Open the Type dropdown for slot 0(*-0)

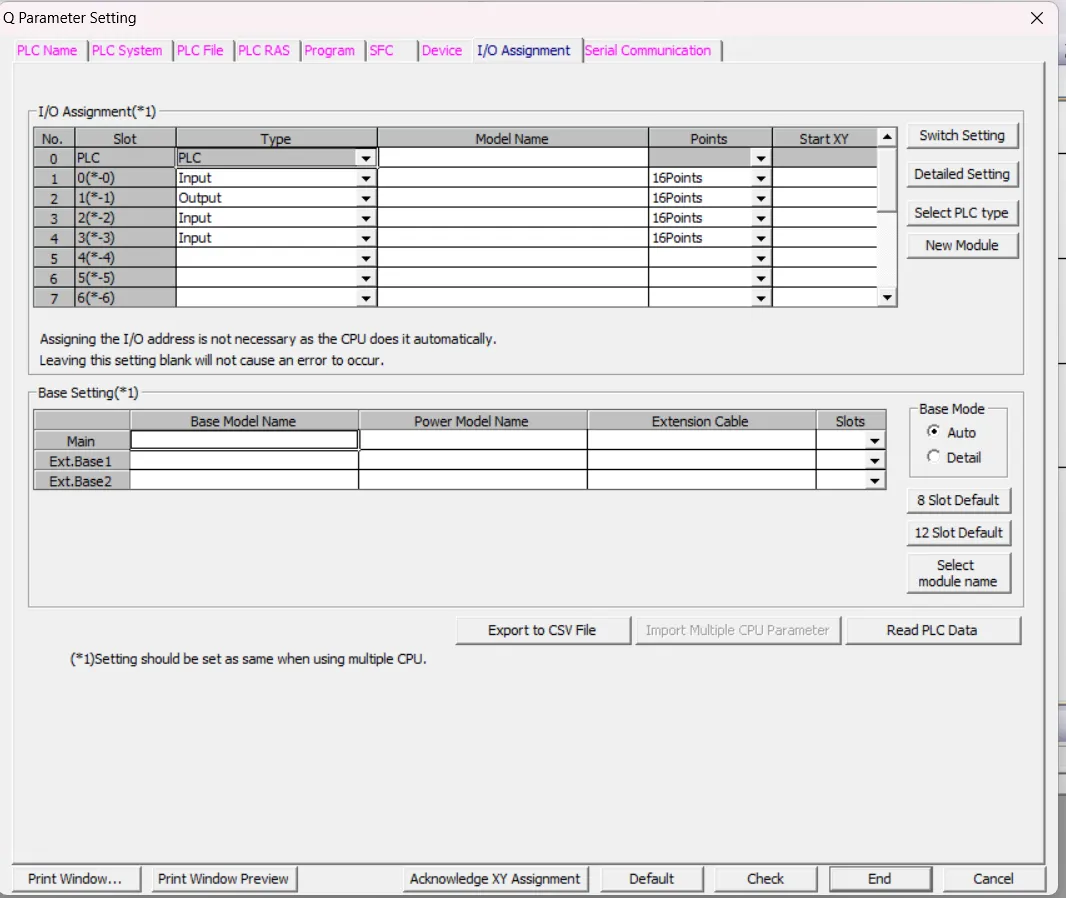(366, 179)
